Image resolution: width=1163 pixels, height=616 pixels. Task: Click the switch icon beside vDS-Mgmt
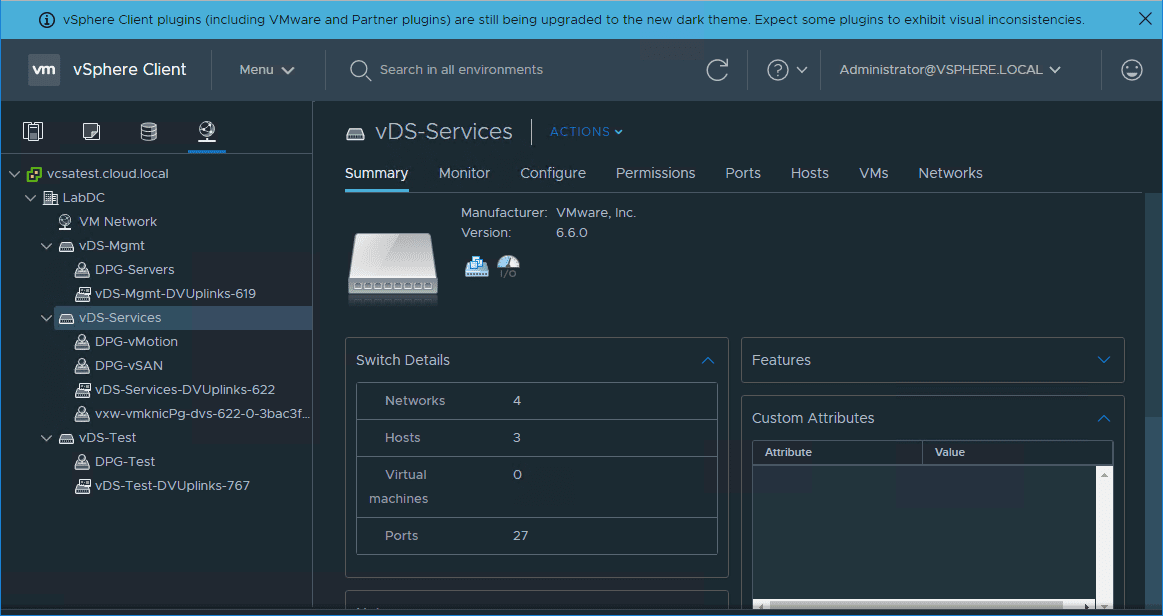(66, 246)
